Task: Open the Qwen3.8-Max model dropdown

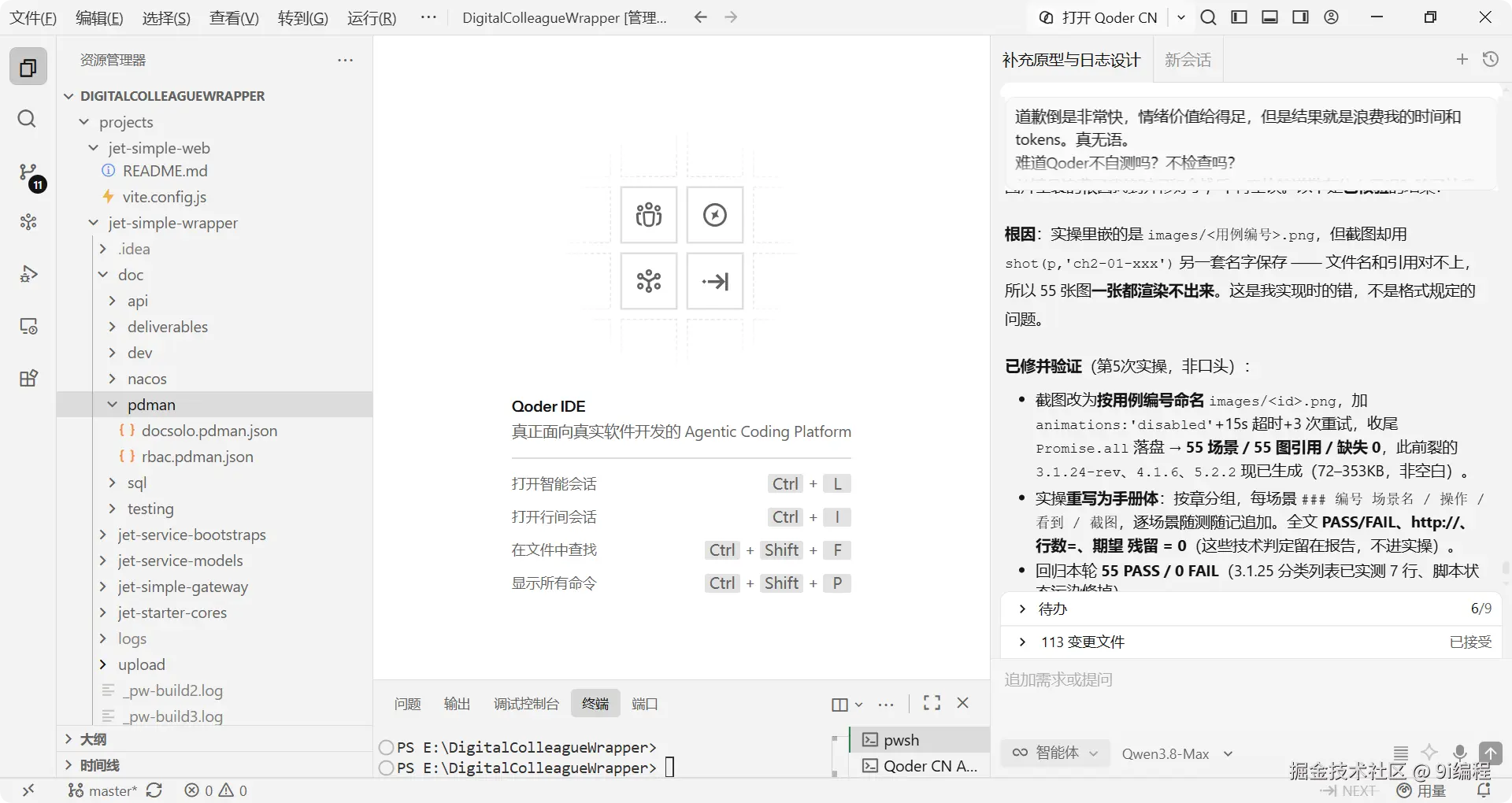Action: coord(1177,753)
